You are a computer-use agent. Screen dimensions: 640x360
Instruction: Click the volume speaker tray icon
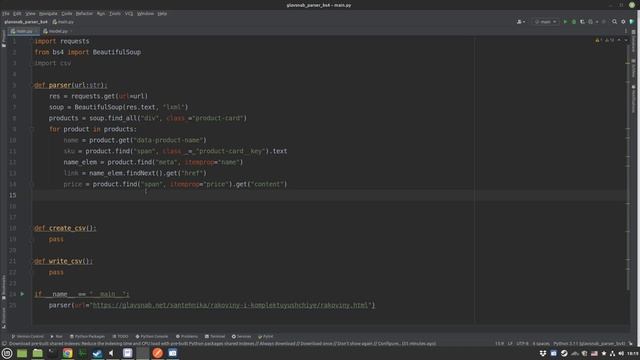621,353
